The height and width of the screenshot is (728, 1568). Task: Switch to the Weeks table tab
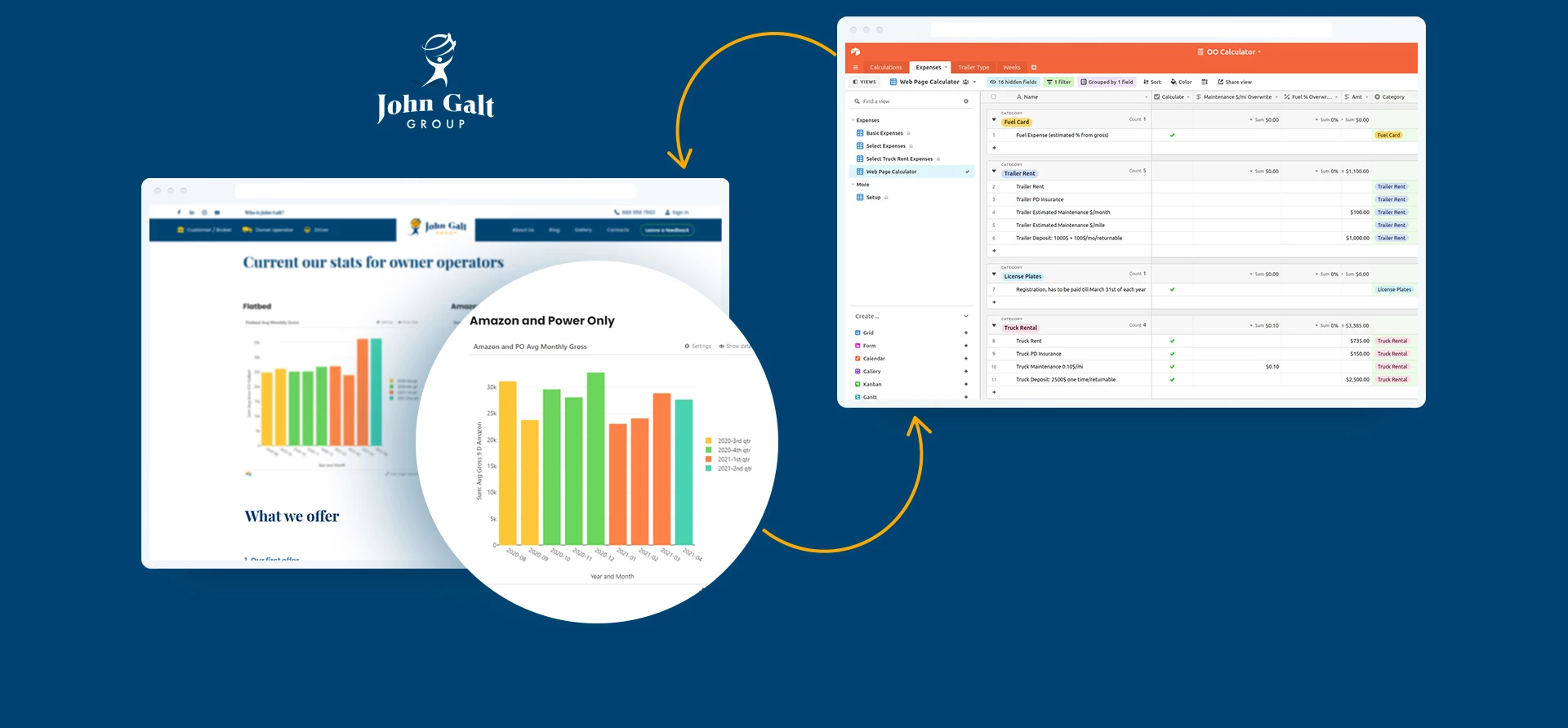pos(1012,68)
